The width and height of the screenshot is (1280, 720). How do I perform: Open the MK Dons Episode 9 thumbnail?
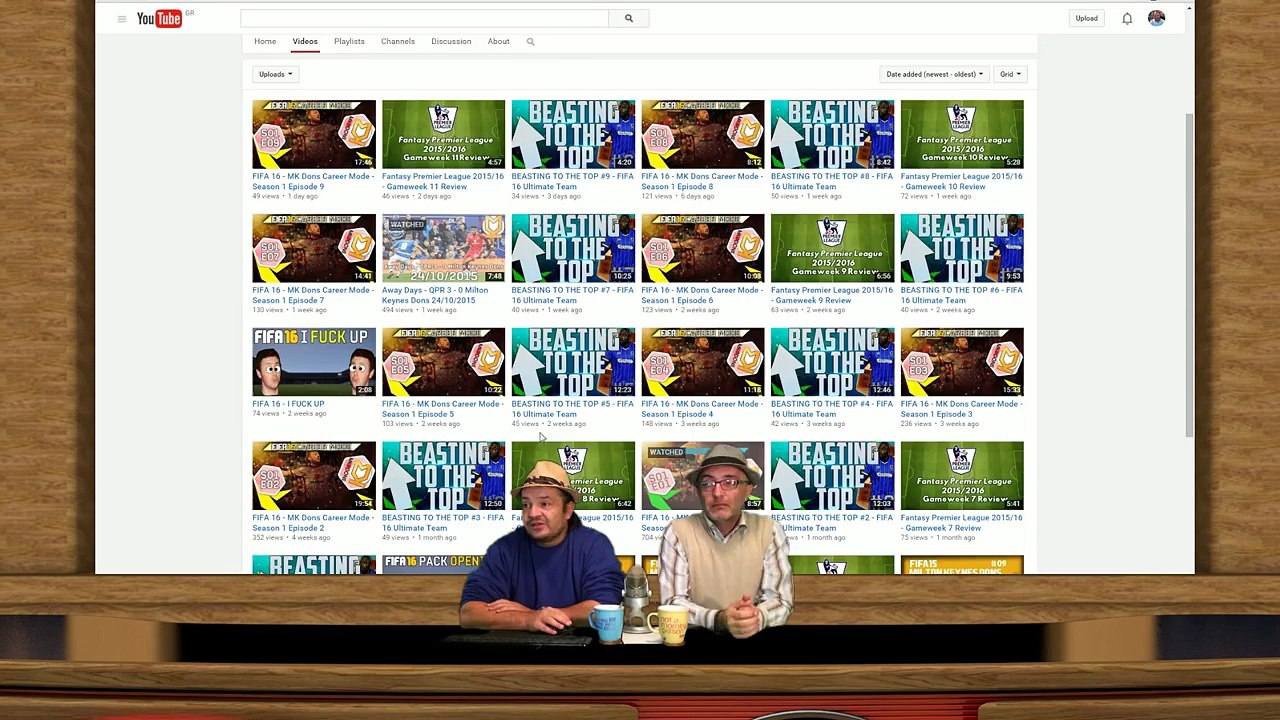(x=314, y=134)
